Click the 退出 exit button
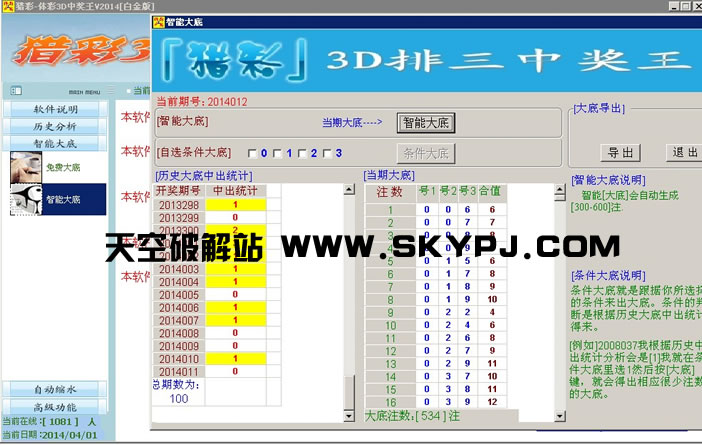Viewport: 702px width, 445px height. pyautogui.click(x=685, y=152)
